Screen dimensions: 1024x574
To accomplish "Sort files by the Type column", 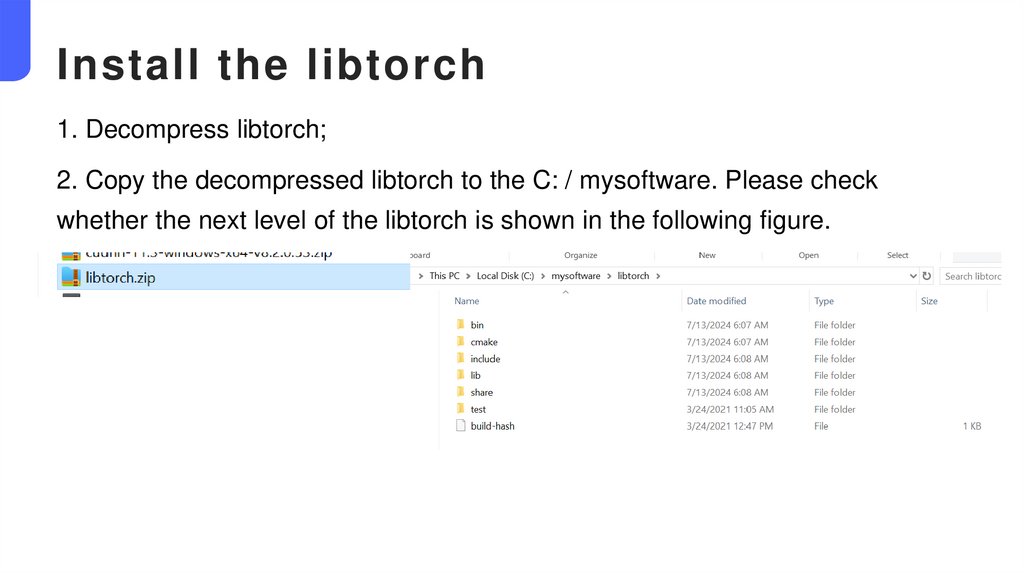I will [824, 301].
